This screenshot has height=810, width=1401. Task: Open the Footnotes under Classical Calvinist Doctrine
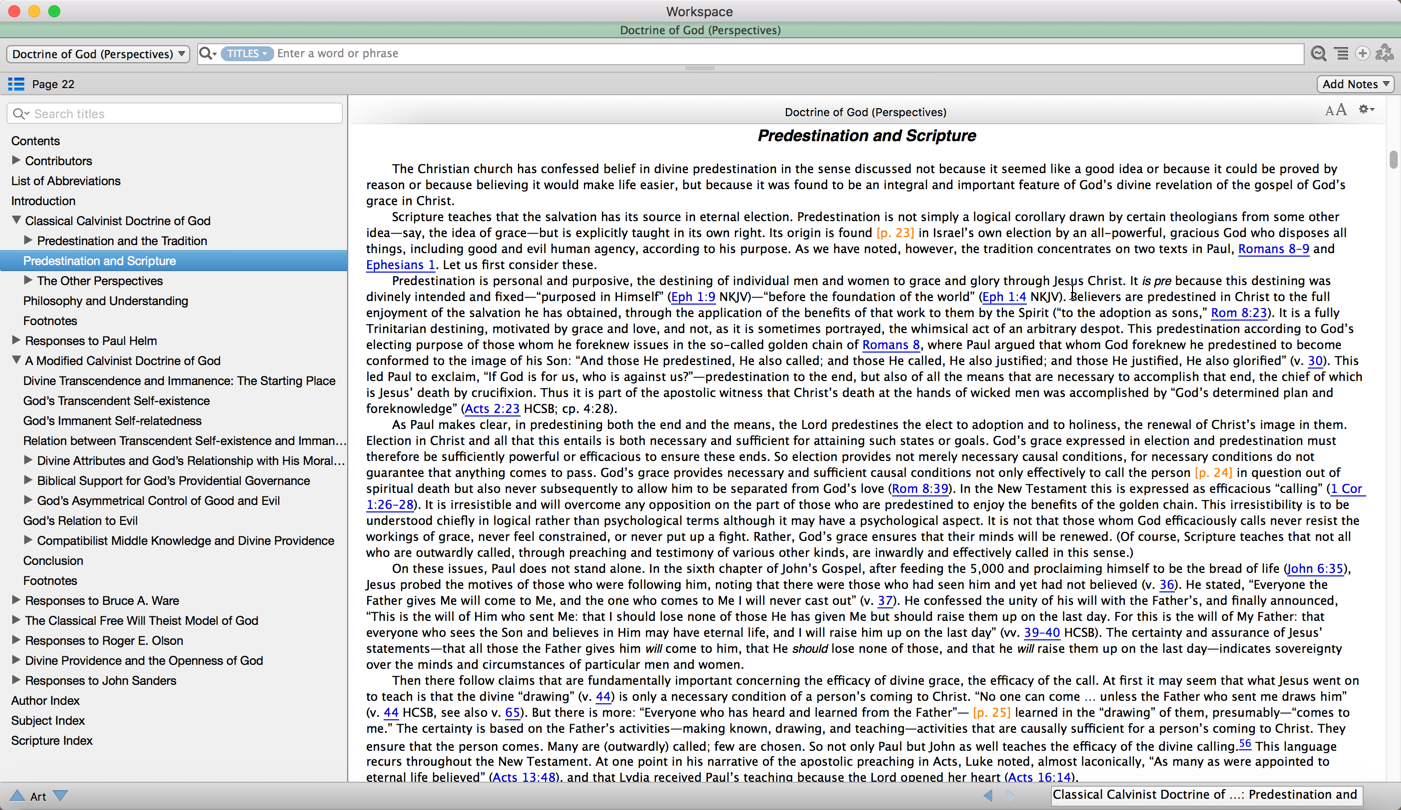click(x=50, y=321)
